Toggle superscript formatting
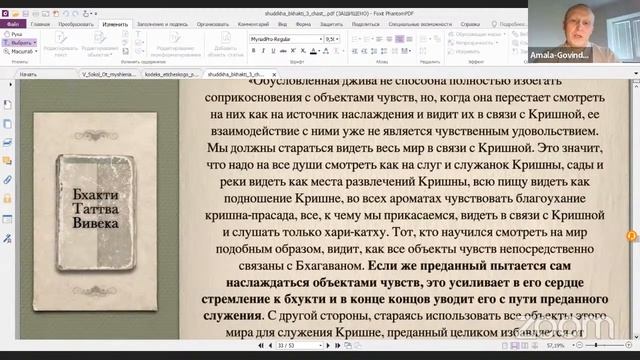The height and width of the screenshot is (360, 640). [x=293, y=51]
